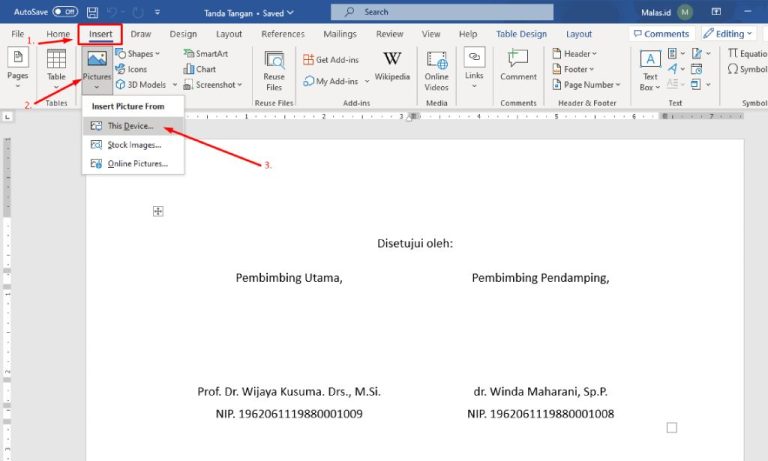Open the Help tab
This screenshot has width=768, height=461.
(x=468, y=34)
